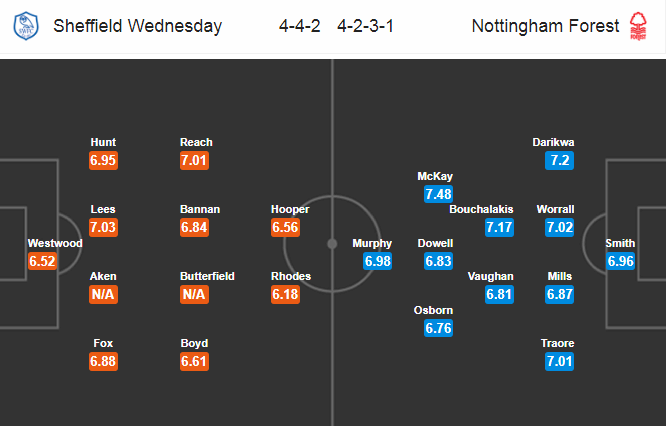Image resolution: width=666 pixels, height=426 pixels.
Task: Click Aken's N/A rating badge
Action: coord(103,294)
